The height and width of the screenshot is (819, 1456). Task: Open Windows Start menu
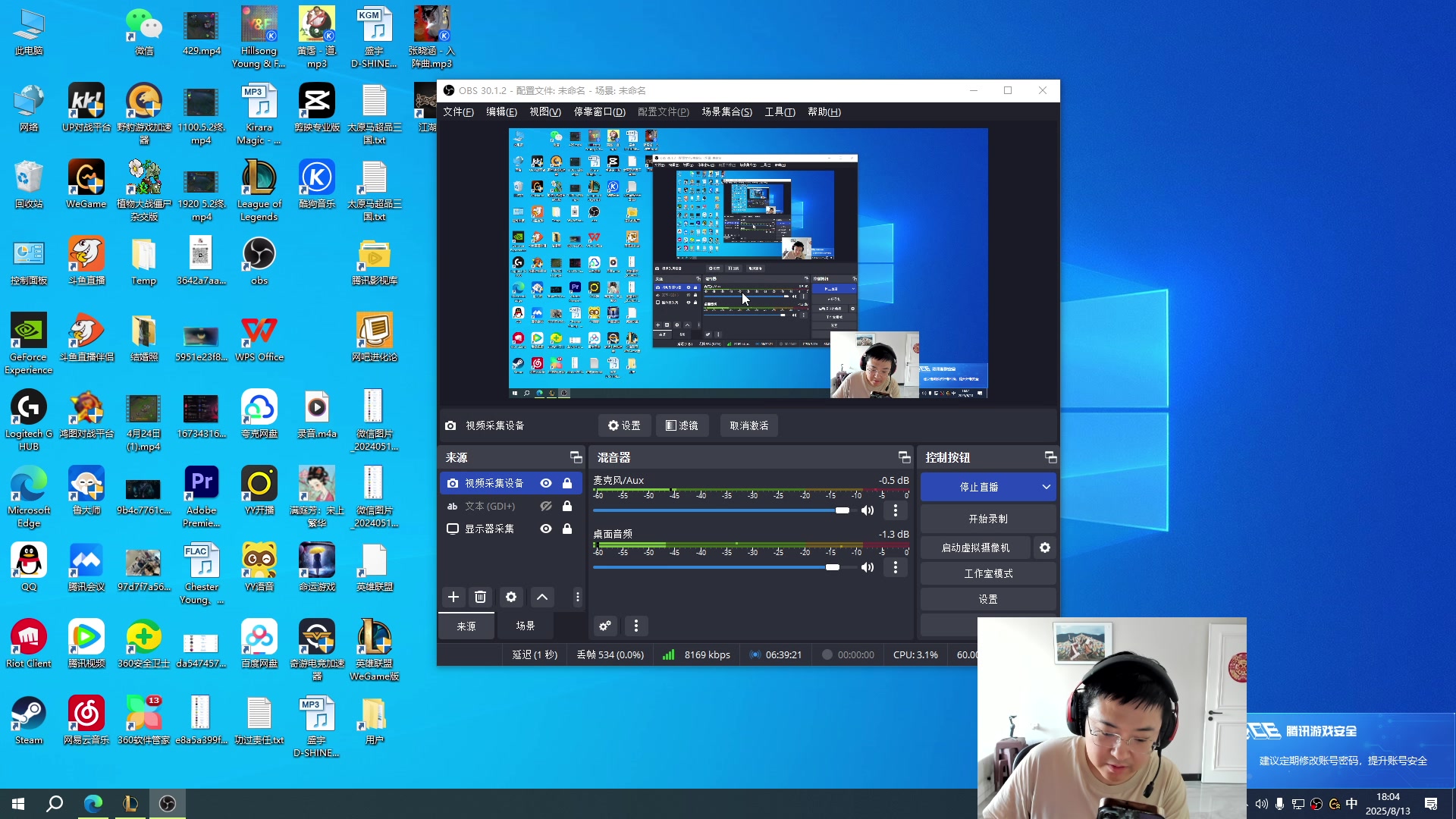pyautogui.click(x=18, y=804)
